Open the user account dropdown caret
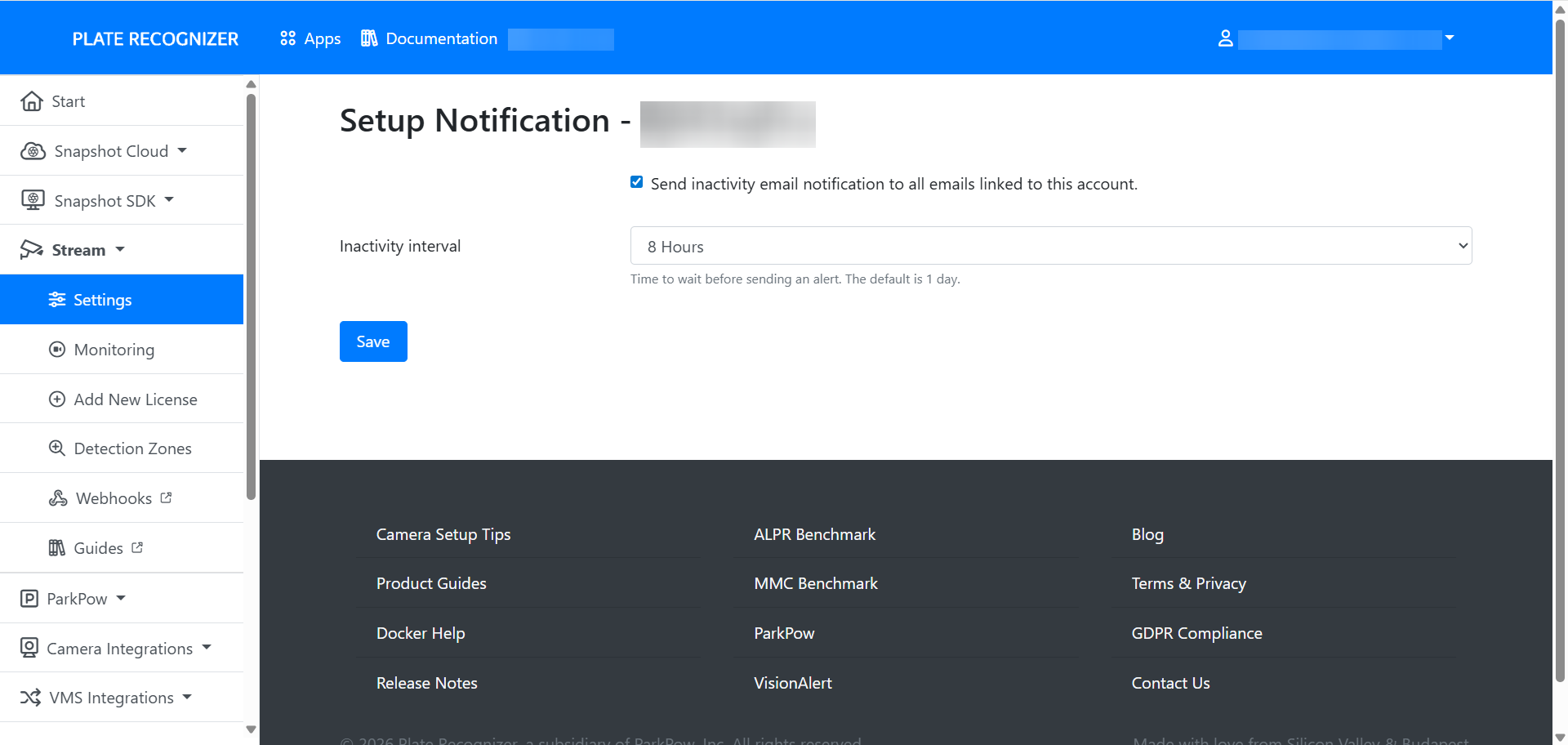This screenshot has width=1568, height=745. [1450, 38]
